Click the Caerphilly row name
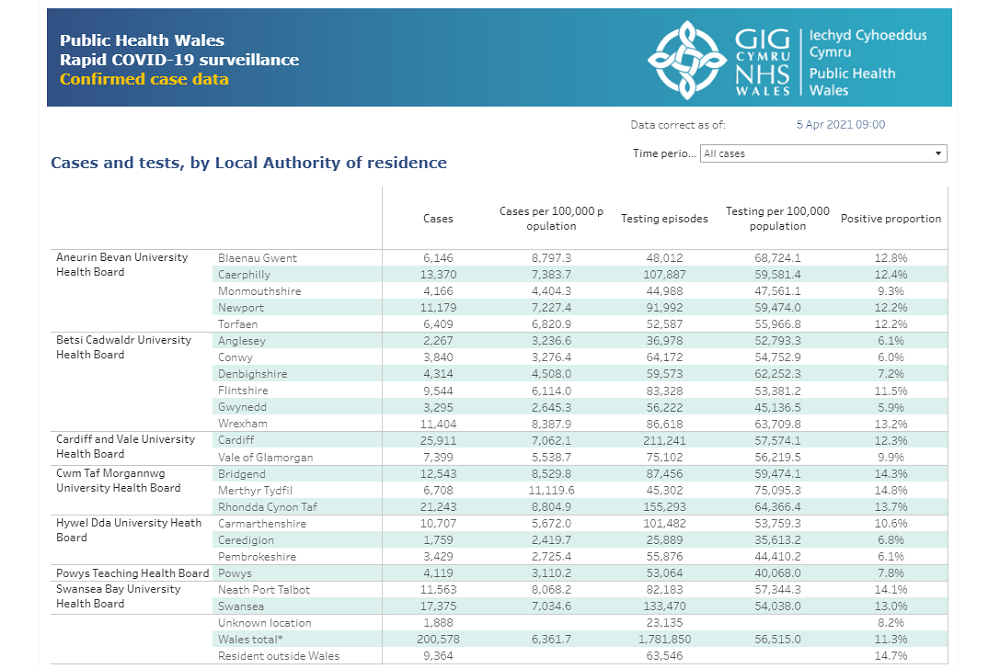The width and height of the screenshot is (1000, 666). [244, 275]
